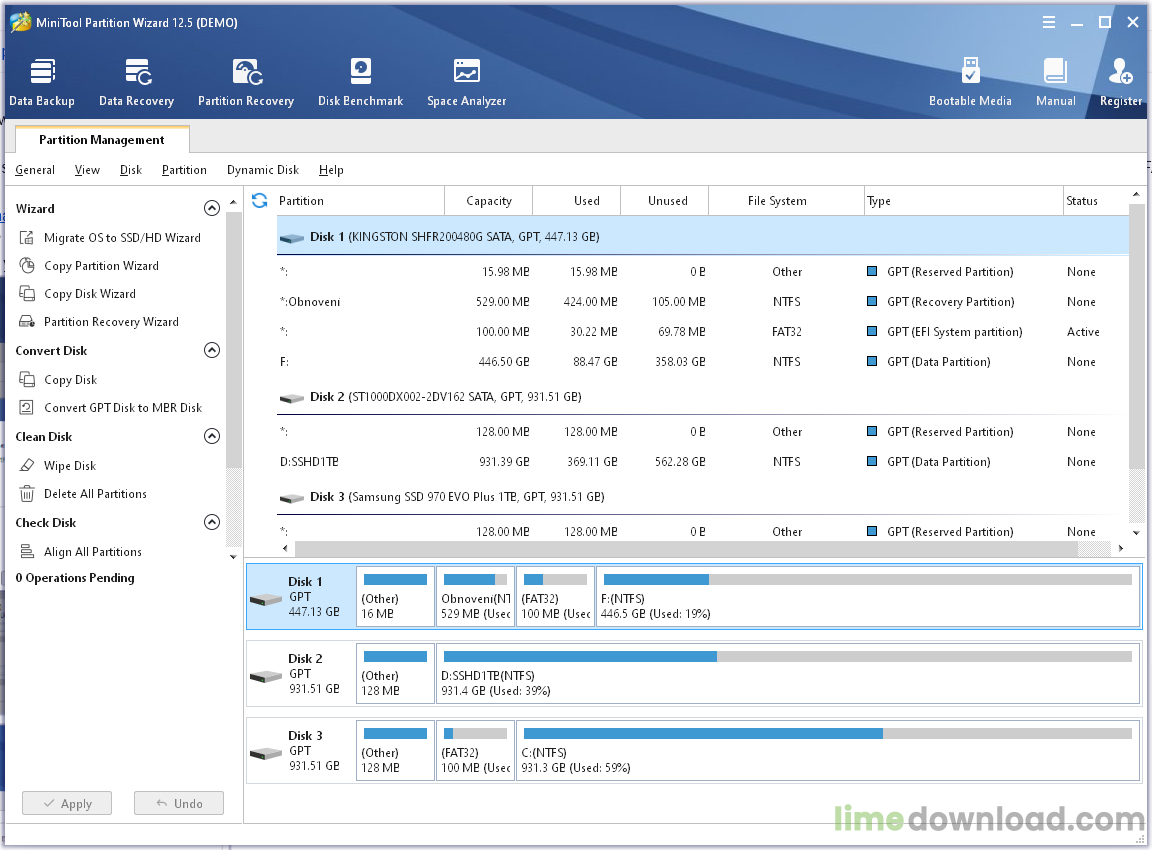
Task: Collapse the Check Disk section
Action: [x=212, y=523]
